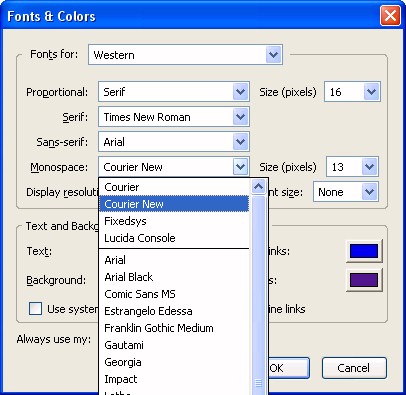This screenshot has width=406, height=395.
Task: Click the purple visited links color swatch
Action: pyautogui.click(x=364, y=280)
